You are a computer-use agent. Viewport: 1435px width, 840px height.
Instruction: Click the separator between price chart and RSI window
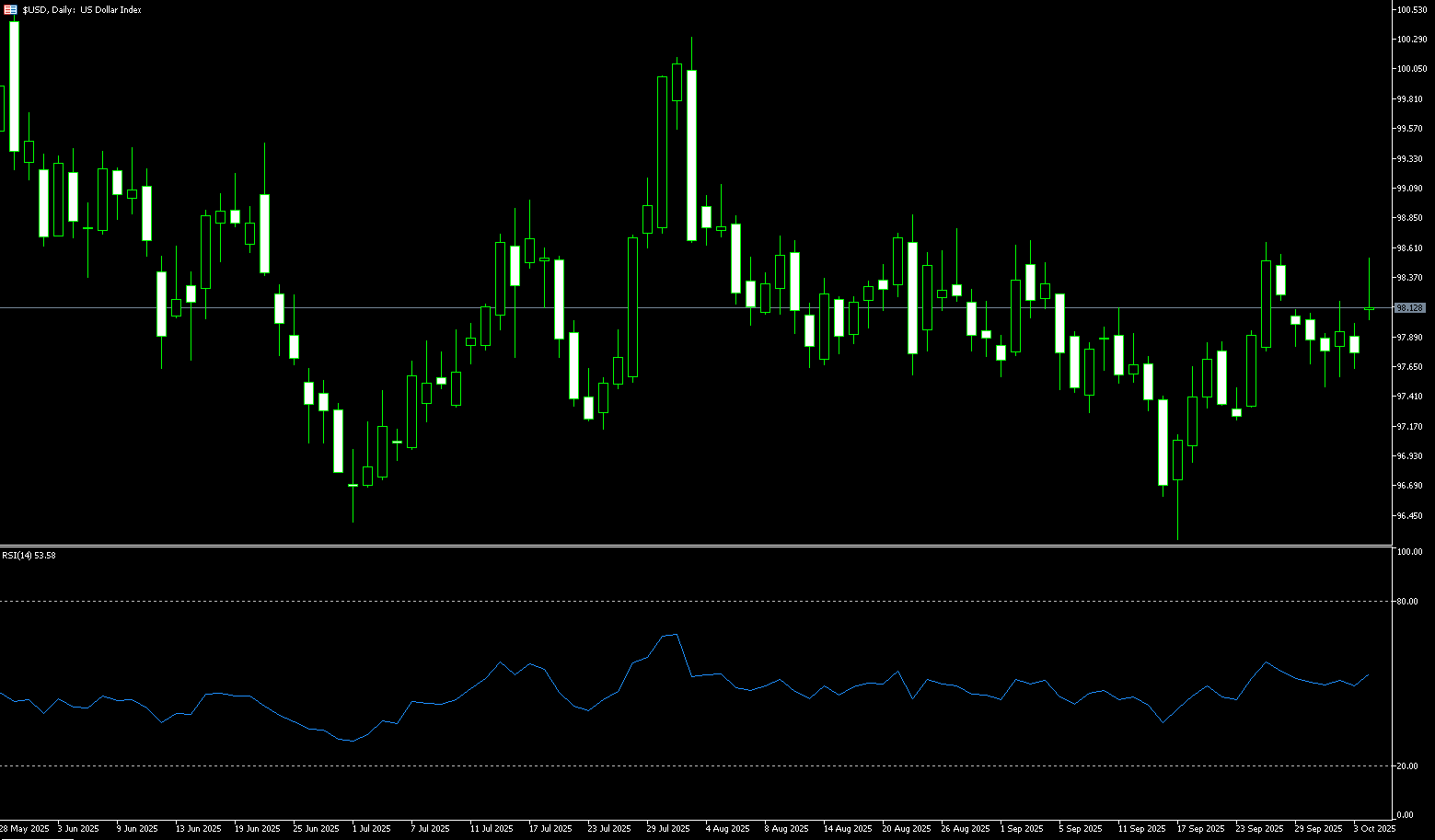[644, 546]
